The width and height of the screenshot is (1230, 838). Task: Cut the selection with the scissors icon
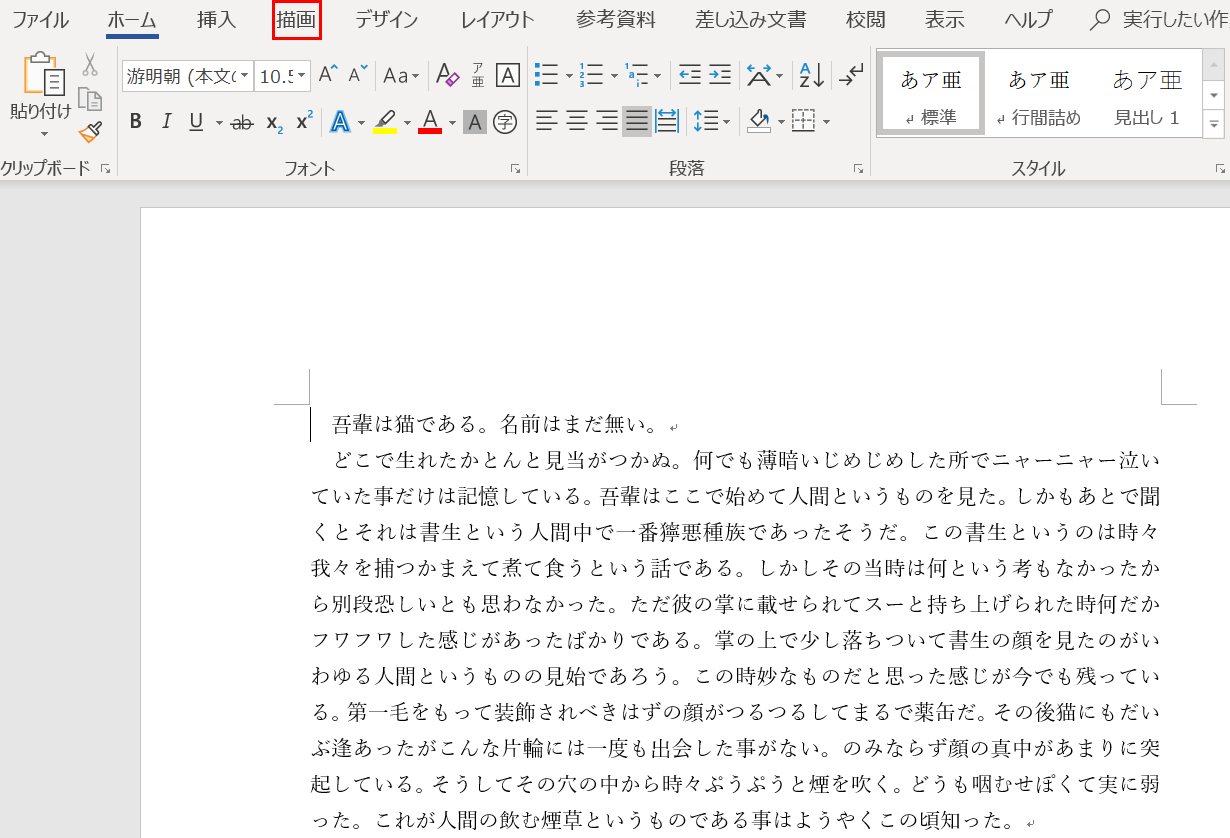coord(90,66)
